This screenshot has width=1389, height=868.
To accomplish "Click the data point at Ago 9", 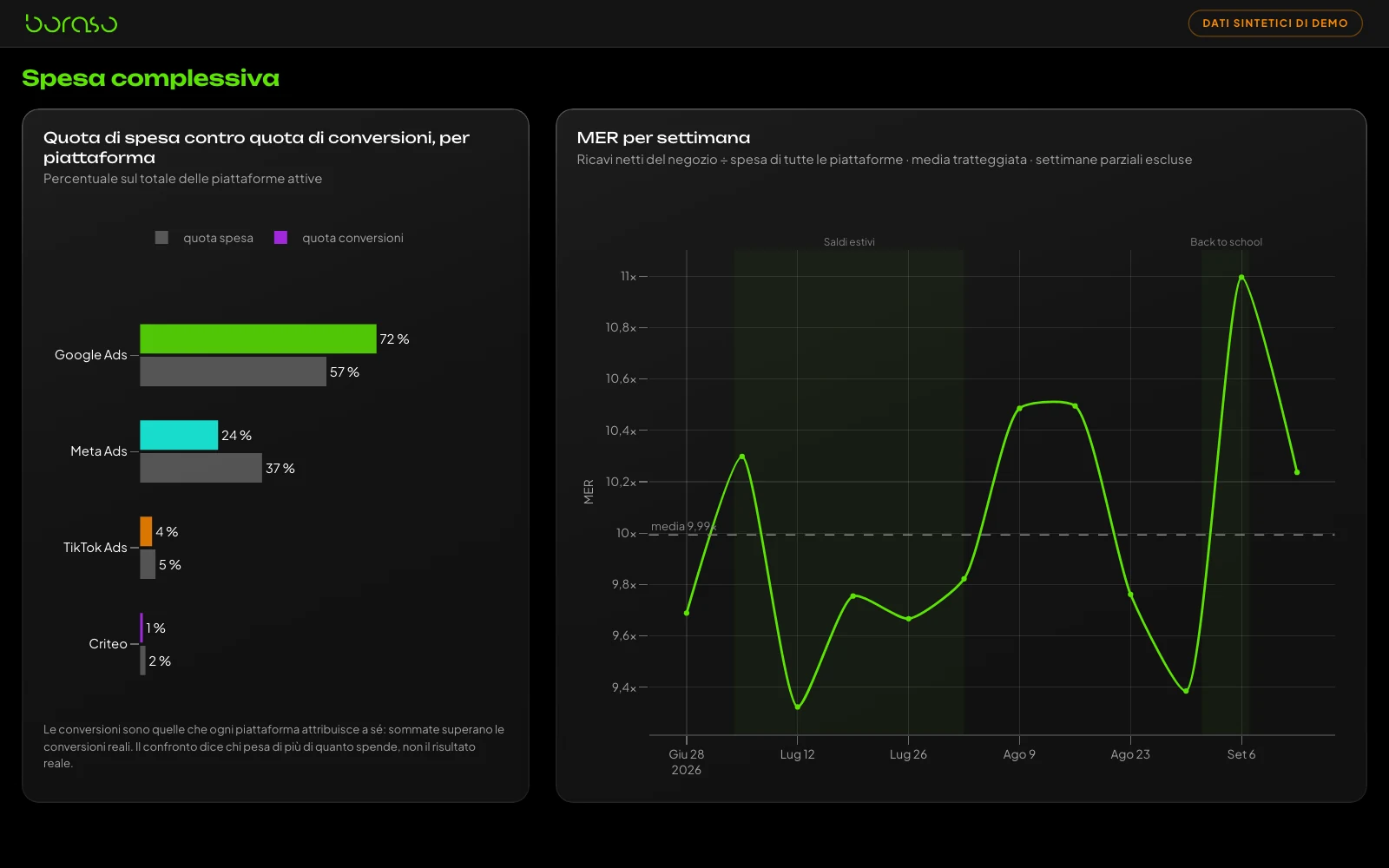I will pos(1019,408).
